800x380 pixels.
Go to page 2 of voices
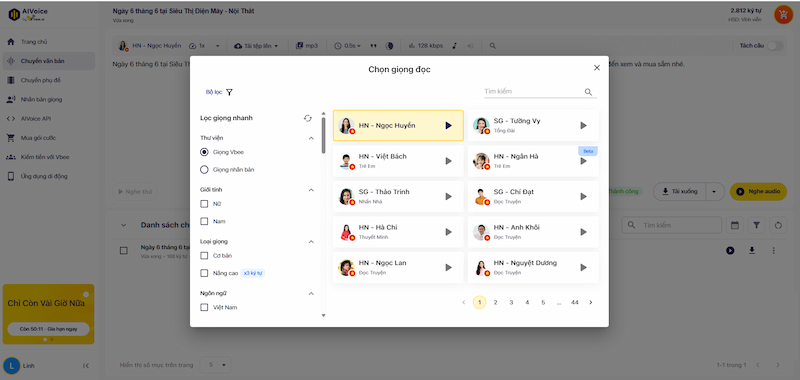pos(495,302)
